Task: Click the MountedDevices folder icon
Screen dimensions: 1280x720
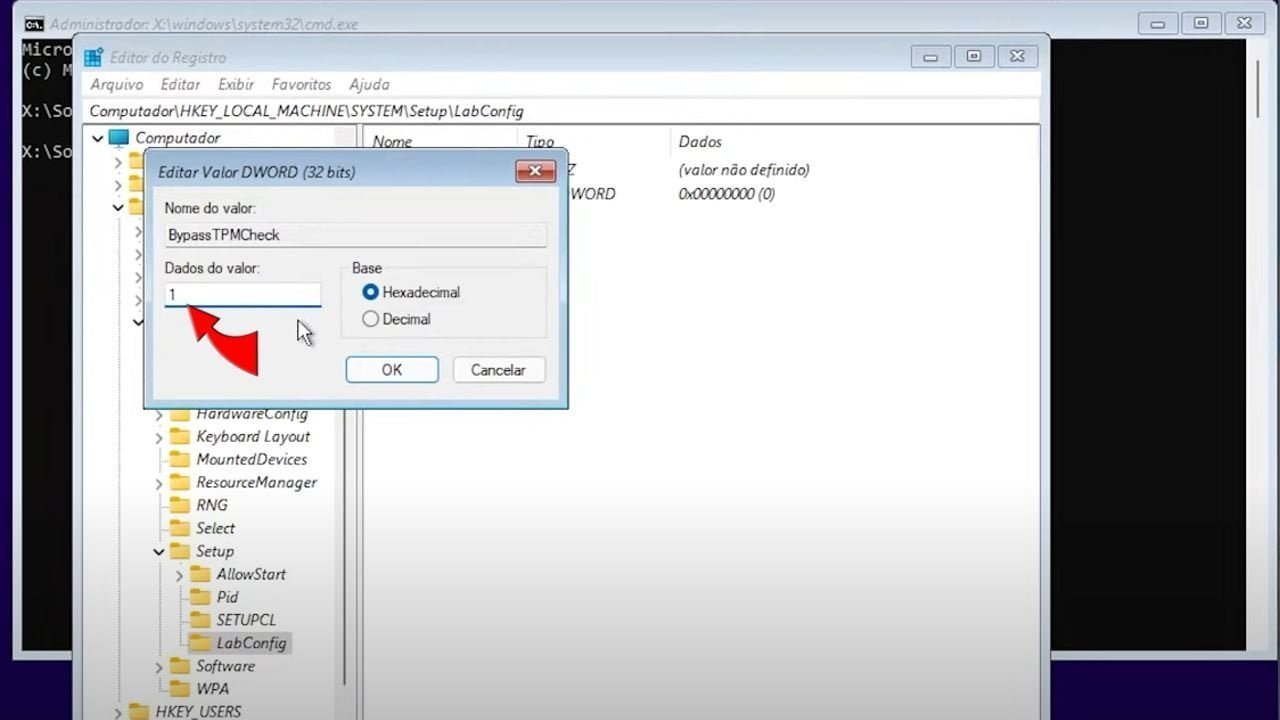Action: (180, 459)
